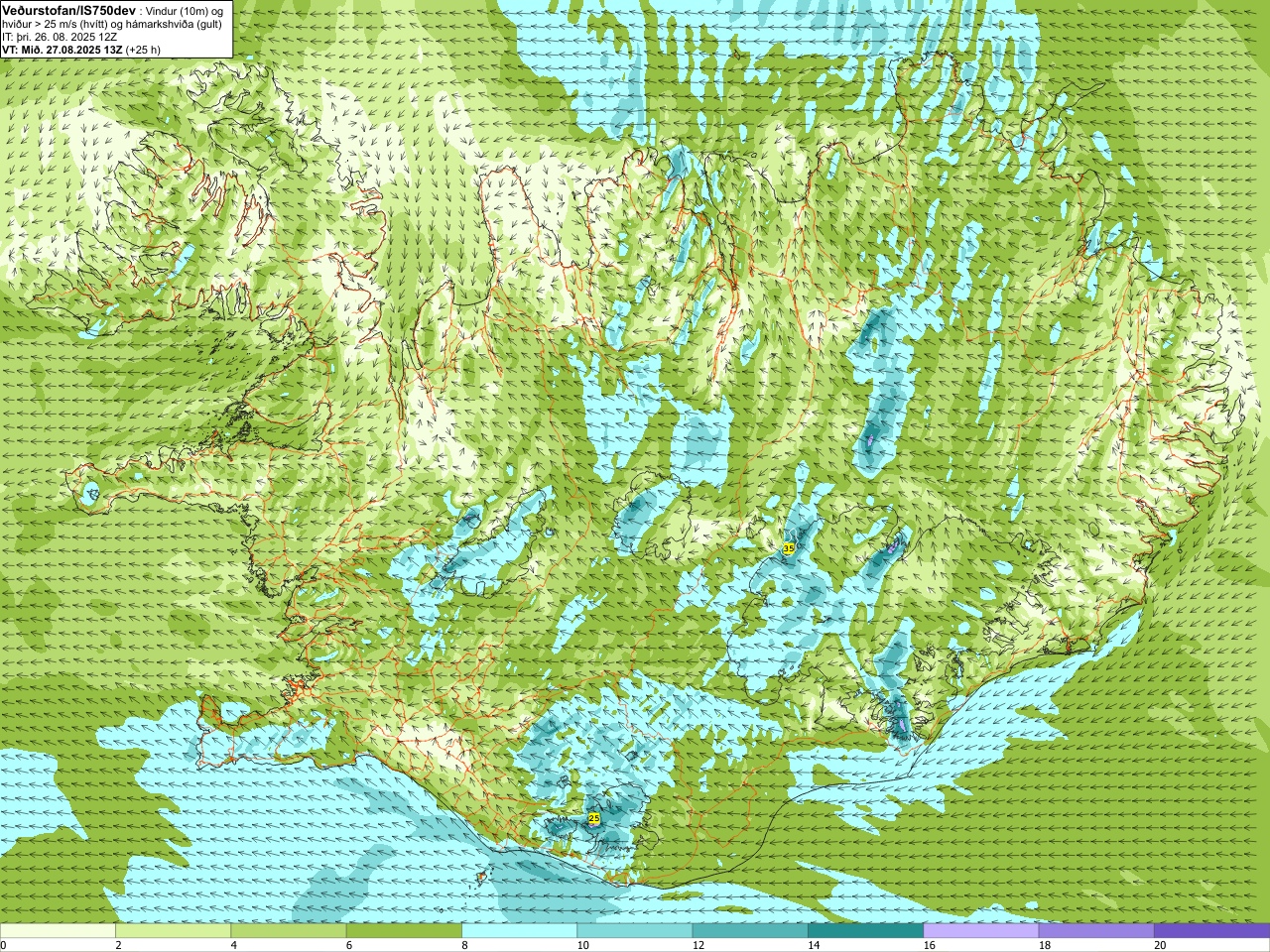Screen dimensions: 1270x952
Task: Click the initial time 'IT: þri. 26. 08. 2025 12Z'
Action: [60, 37]
